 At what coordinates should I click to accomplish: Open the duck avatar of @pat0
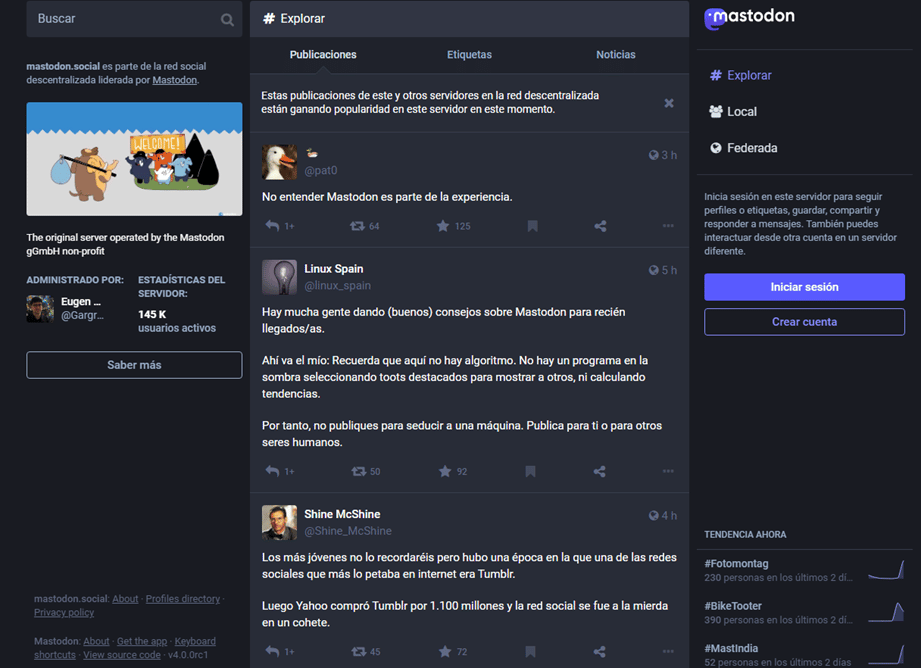coord(279,162)
